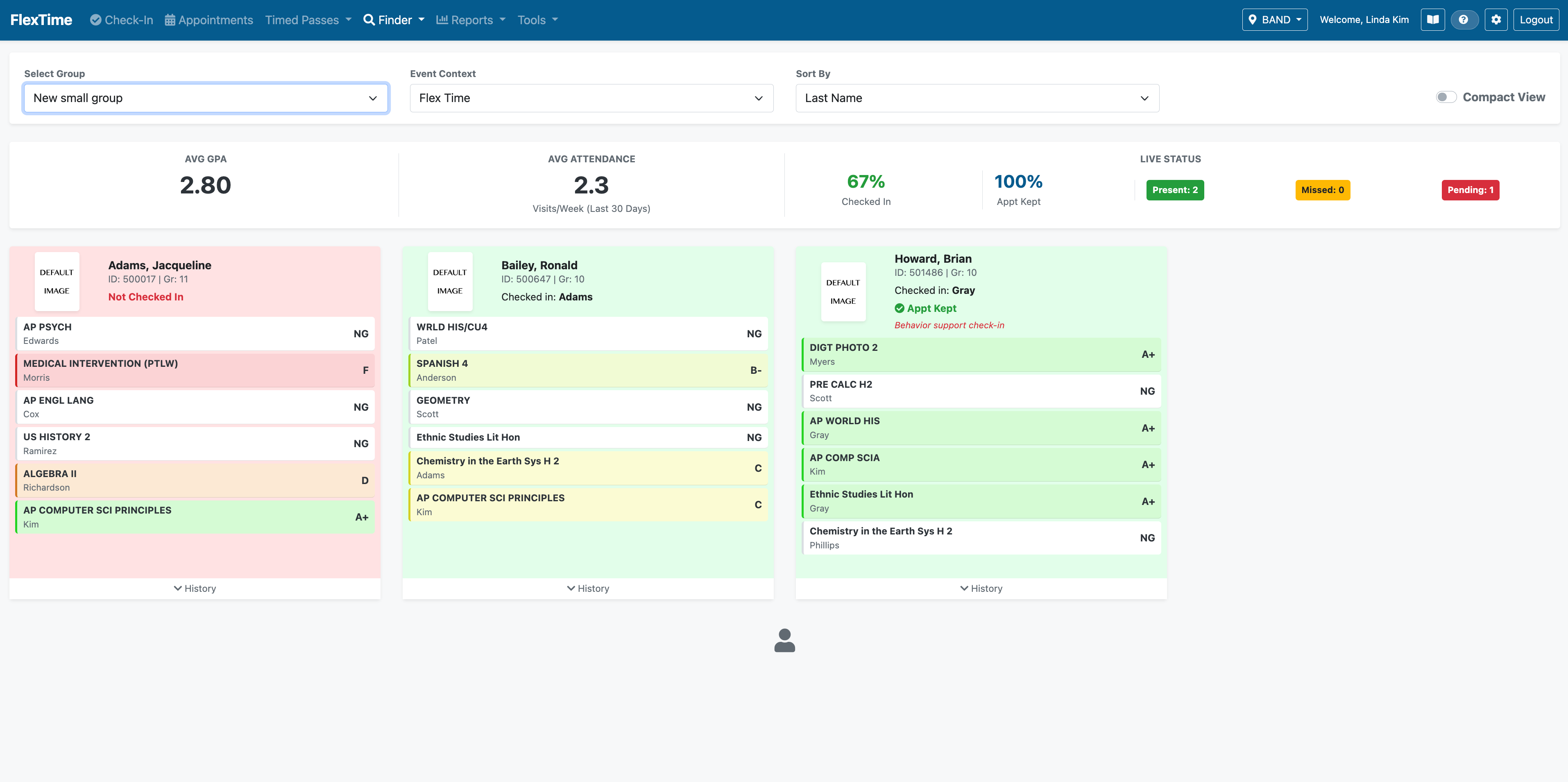Open the Timed Passes menu
The width and height of the screenshot is (1568, 782).
308,20
